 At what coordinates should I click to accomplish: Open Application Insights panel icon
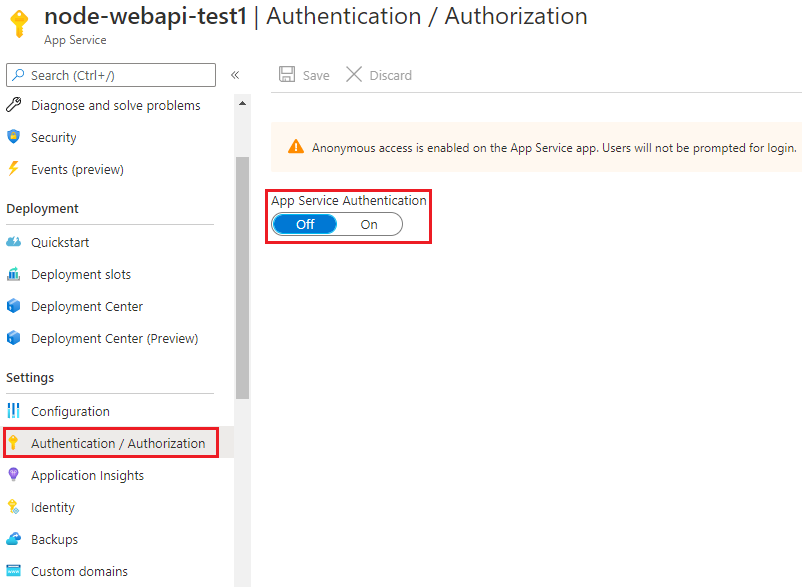pos(14,475)
